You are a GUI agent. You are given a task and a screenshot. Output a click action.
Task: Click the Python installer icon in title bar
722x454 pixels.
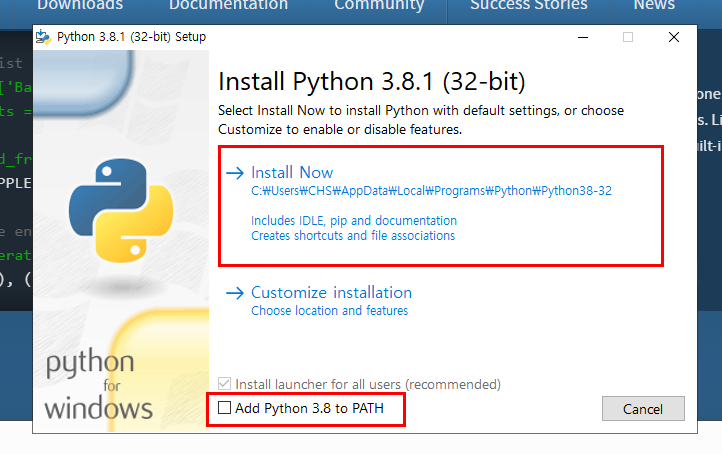[x=43, y=37]
